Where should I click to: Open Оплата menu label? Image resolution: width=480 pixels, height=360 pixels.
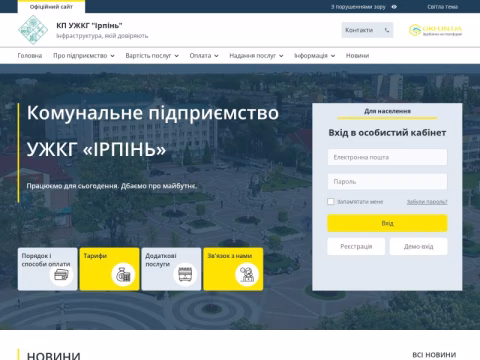click(x=200, y=56)
